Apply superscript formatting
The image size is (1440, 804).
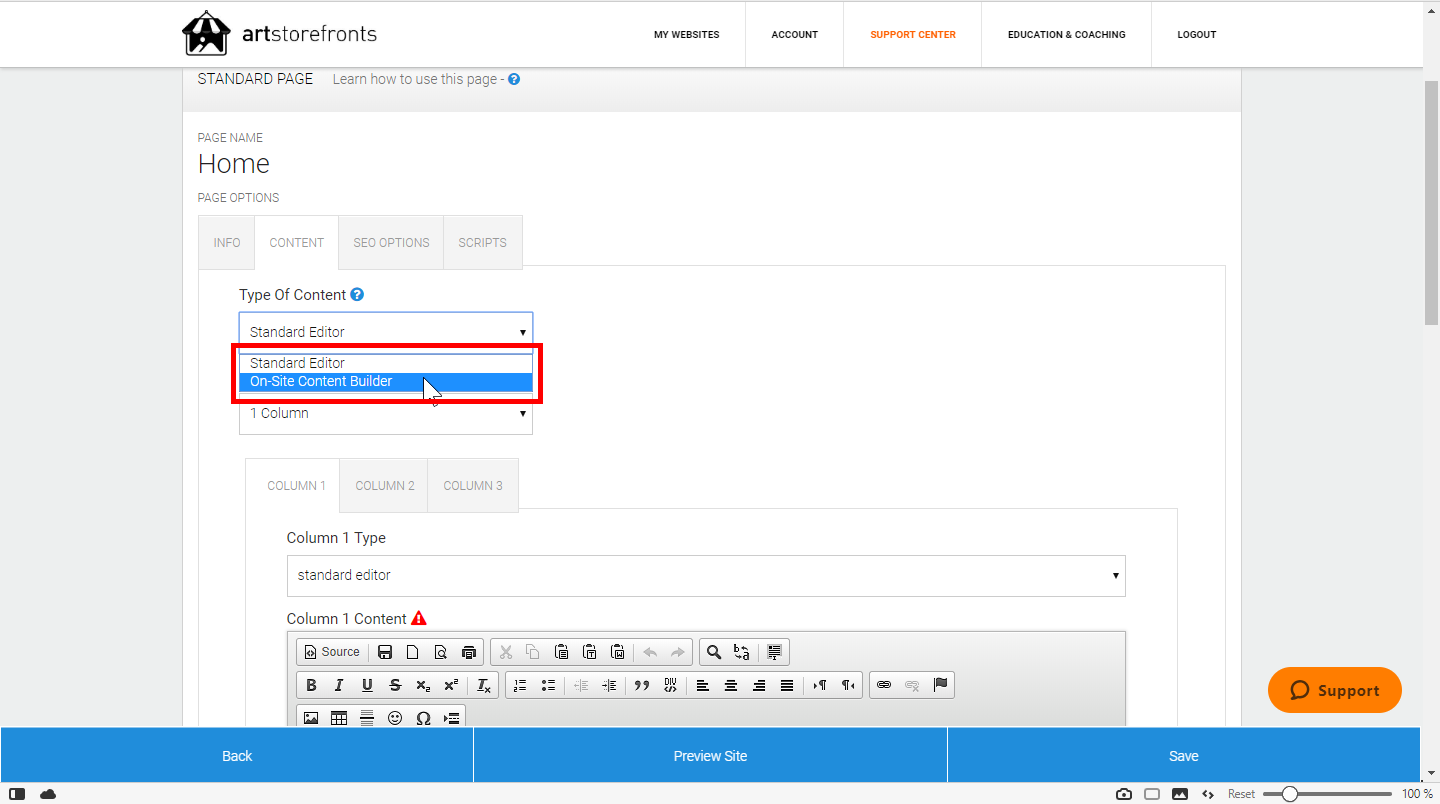pos(451,685)
